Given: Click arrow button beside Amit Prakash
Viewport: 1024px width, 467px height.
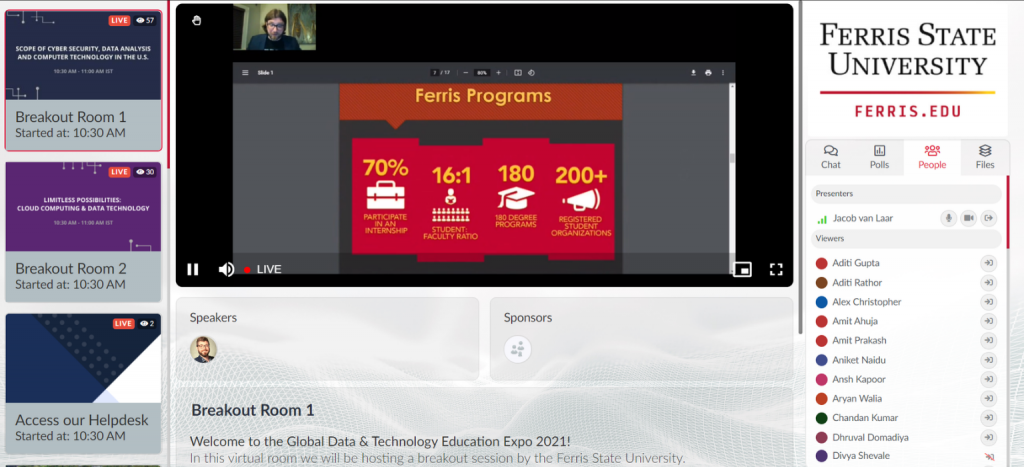Looking at the screenshot, I should click(989, 340).
